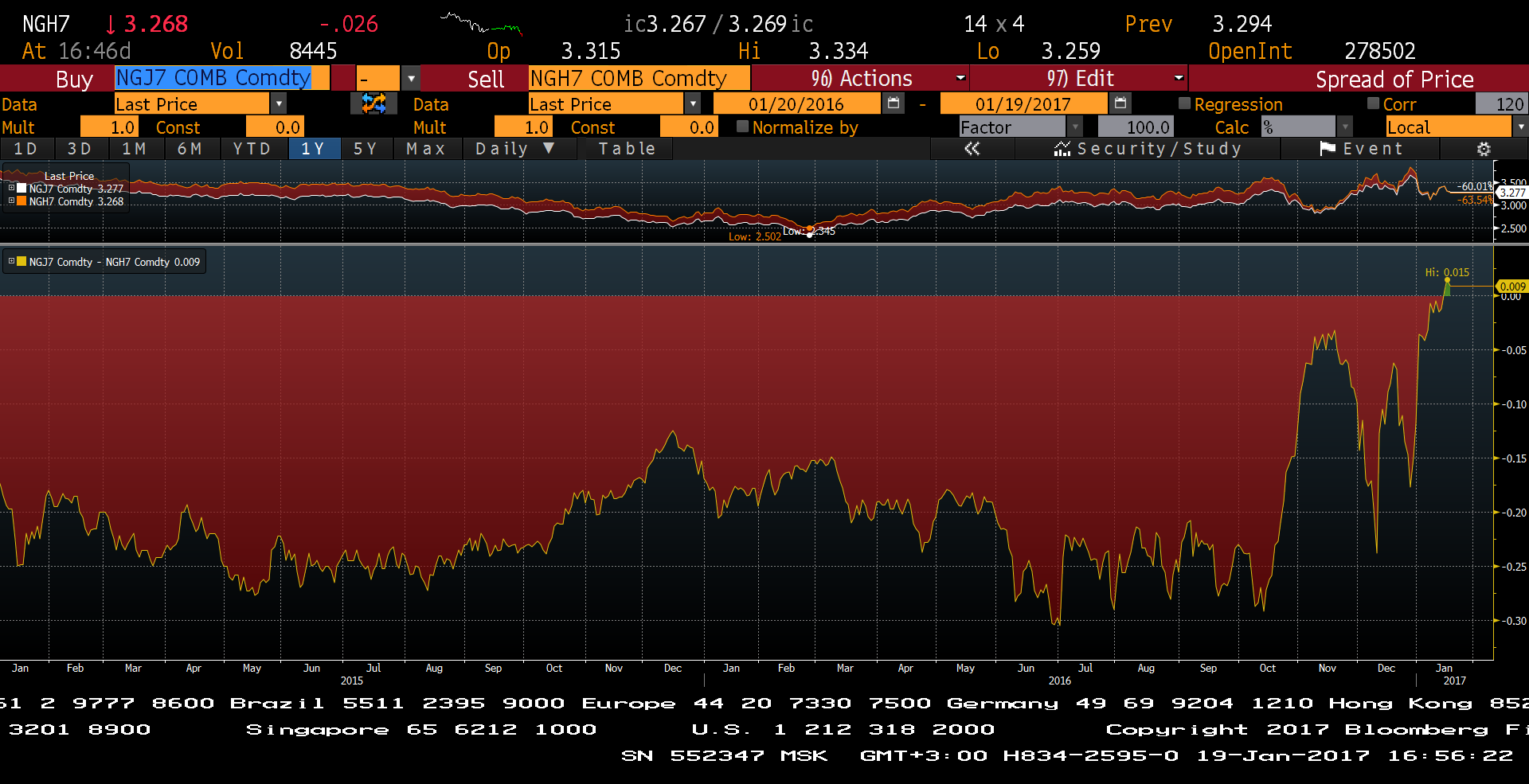Click the swap buy/sell securities icon
The image size is (1529, 784).
373,103
